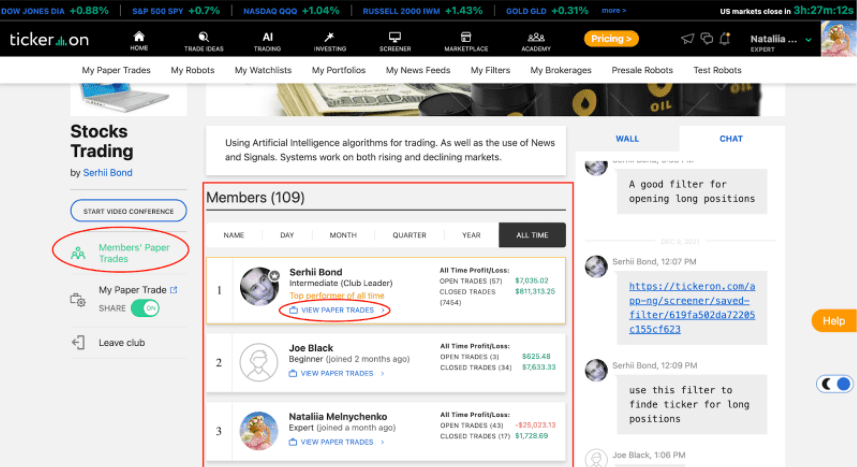
Task: Select the ALL TIME tab
Action: click(x=532, y=235)
